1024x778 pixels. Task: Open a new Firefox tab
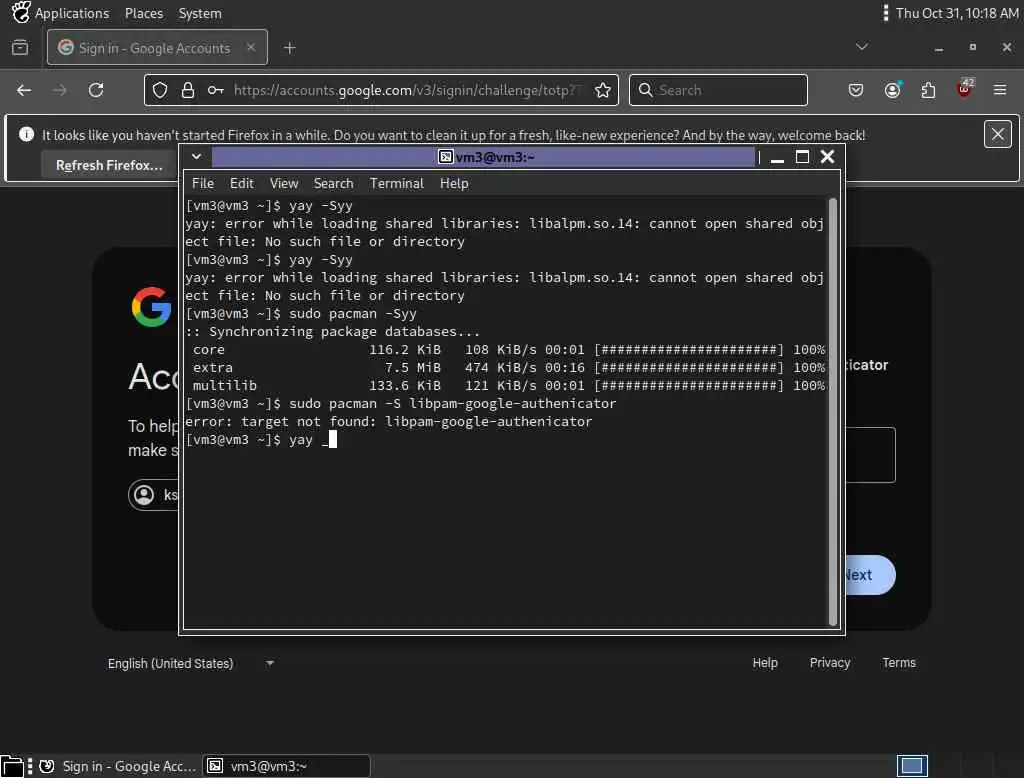tap(290, 48)
